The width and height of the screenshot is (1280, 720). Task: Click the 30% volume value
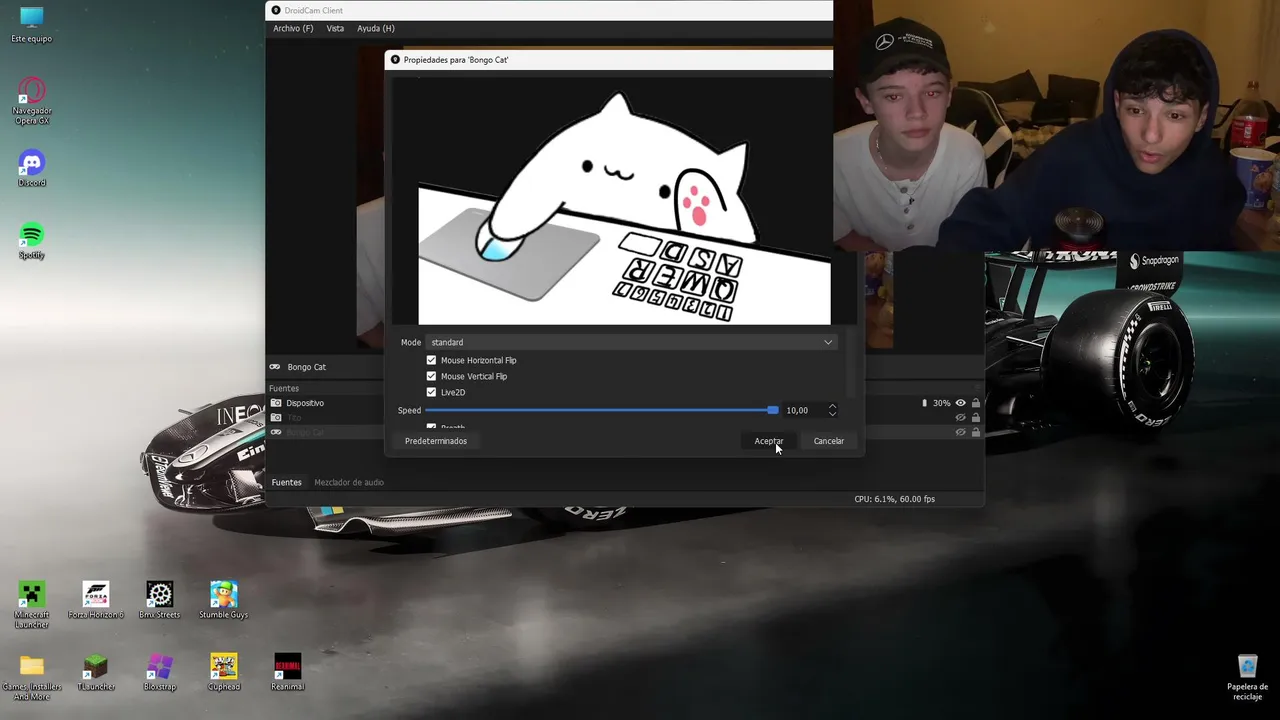[x=942, y=403]
